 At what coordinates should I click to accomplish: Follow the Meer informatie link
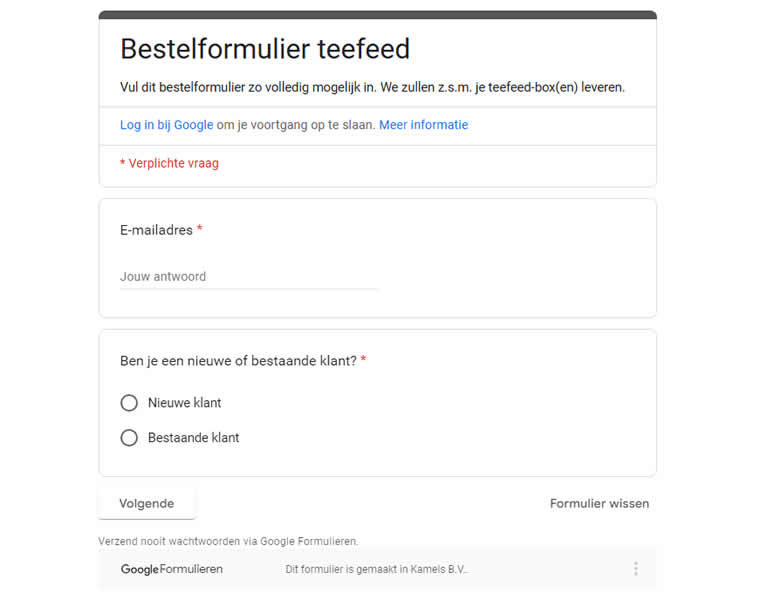[x=423, y=125]
